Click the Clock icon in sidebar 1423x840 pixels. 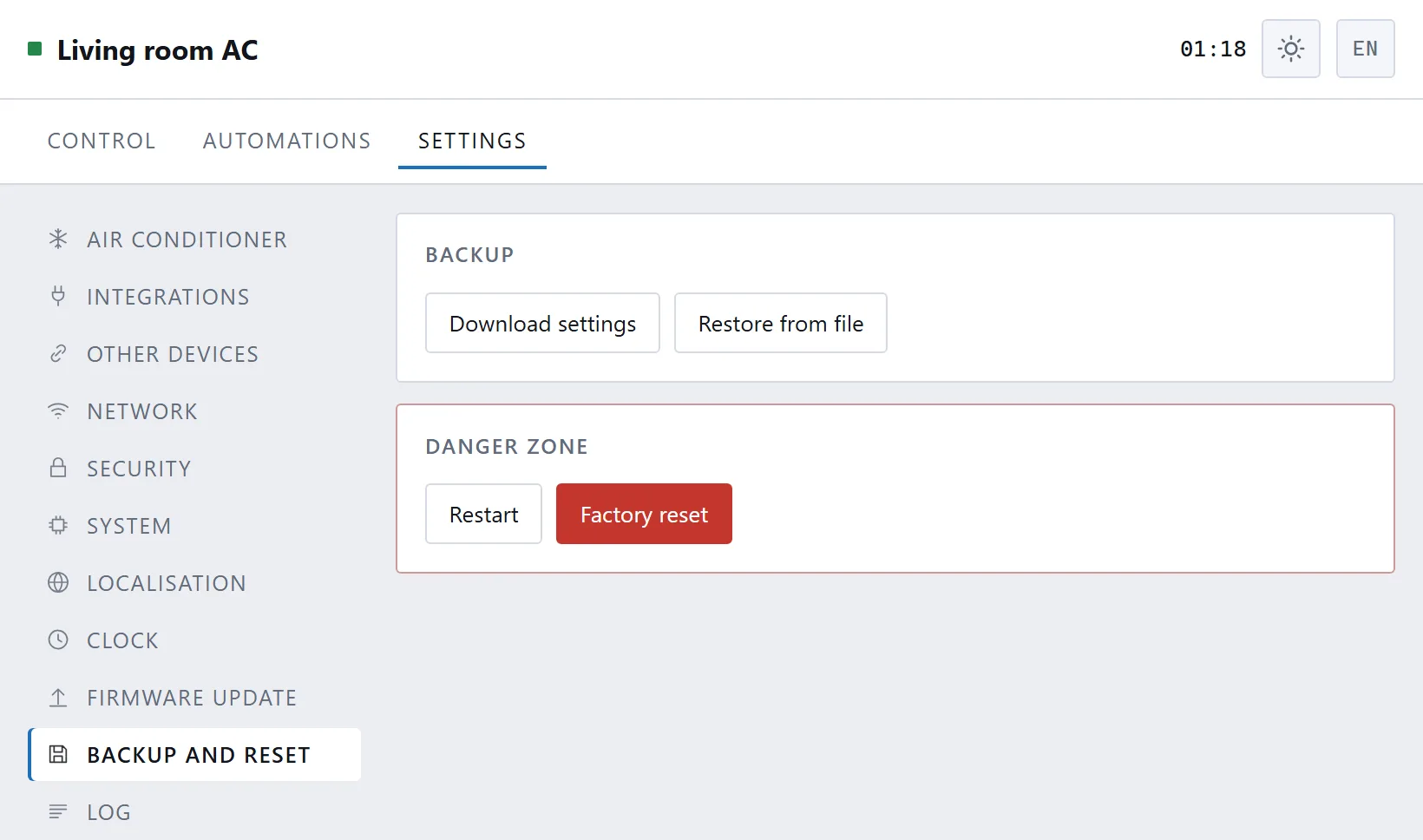pyautogui.click(x=58, y=640)
